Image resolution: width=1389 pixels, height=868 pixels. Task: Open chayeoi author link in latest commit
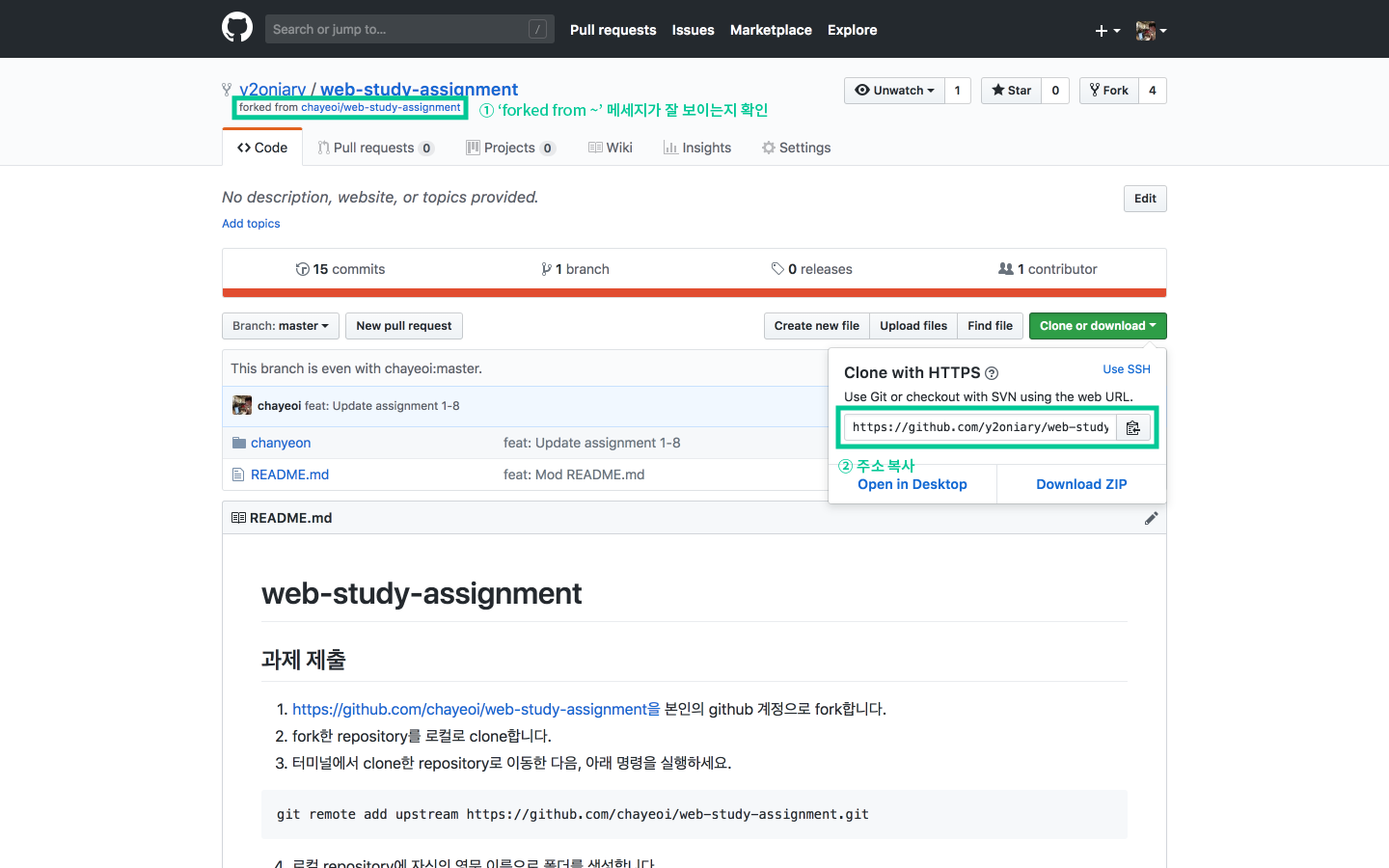(x=279, y=406)
